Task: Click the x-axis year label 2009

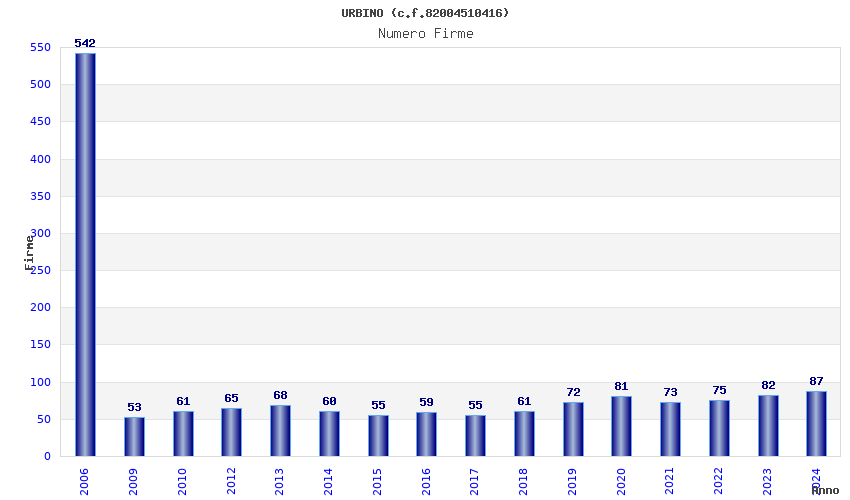Action: [133, 482]
